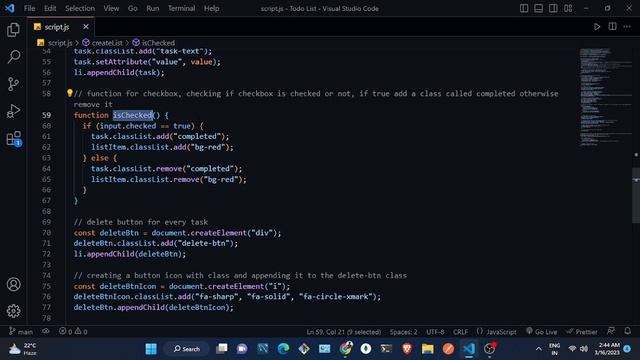This screenshot has width=640, height=360.
Task: Open the Terminal menu
Action: point(181,8)
